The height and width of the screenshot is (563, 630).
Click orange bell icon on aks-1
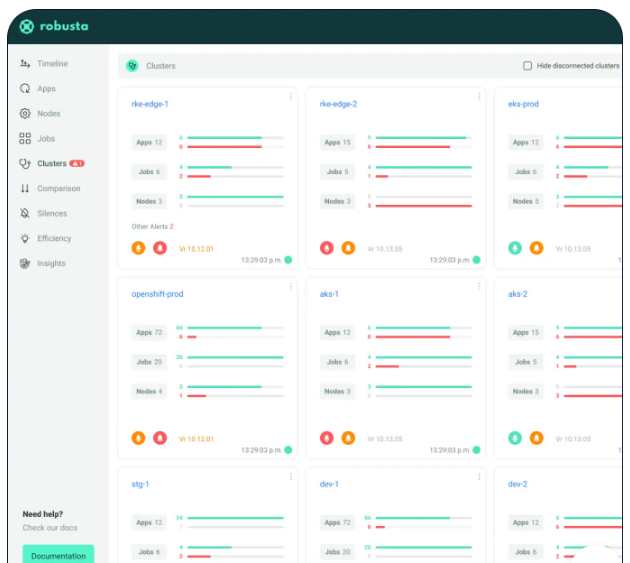click(348, 438)
